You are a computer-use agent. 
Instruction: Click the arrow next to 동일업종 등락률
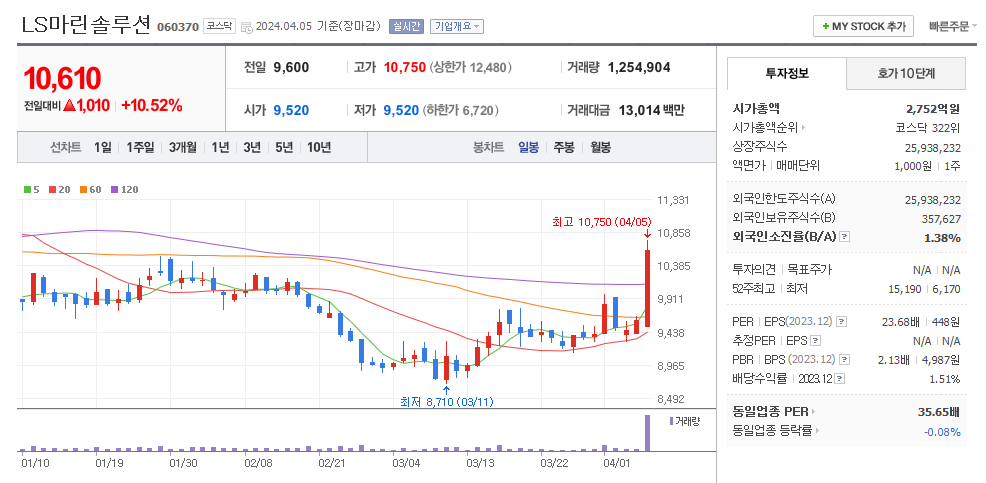(x=818, y=431)
